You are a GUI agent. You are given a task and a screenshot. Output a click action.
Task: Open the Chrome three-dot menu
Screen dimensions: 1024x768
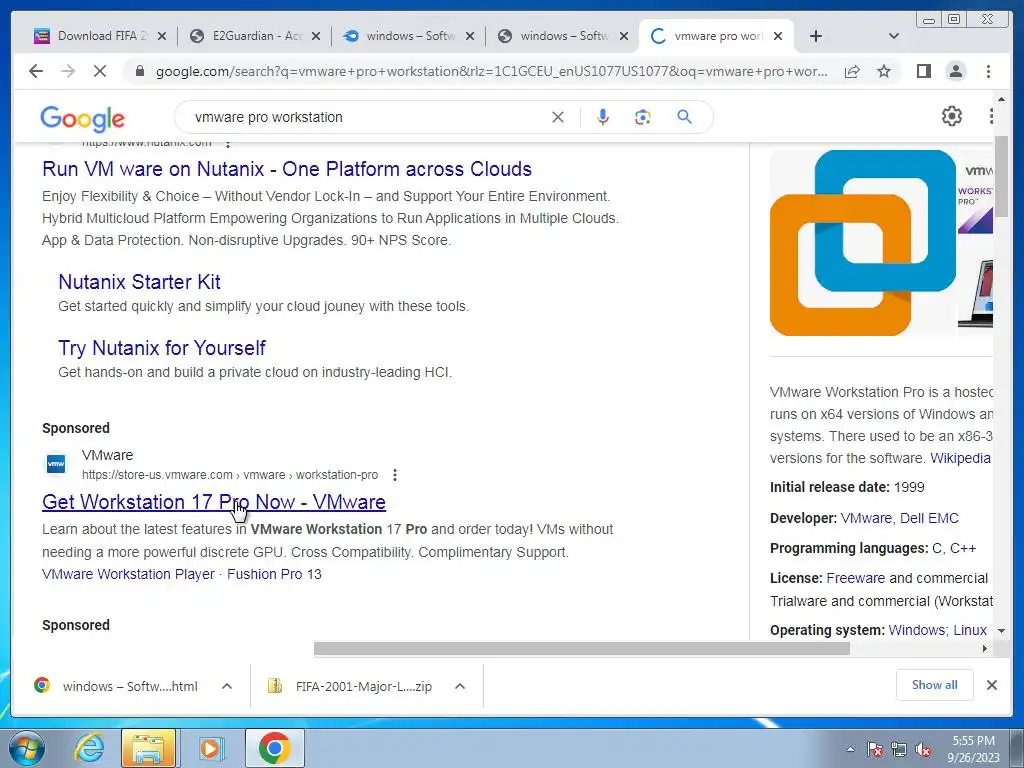click(988, 71)
